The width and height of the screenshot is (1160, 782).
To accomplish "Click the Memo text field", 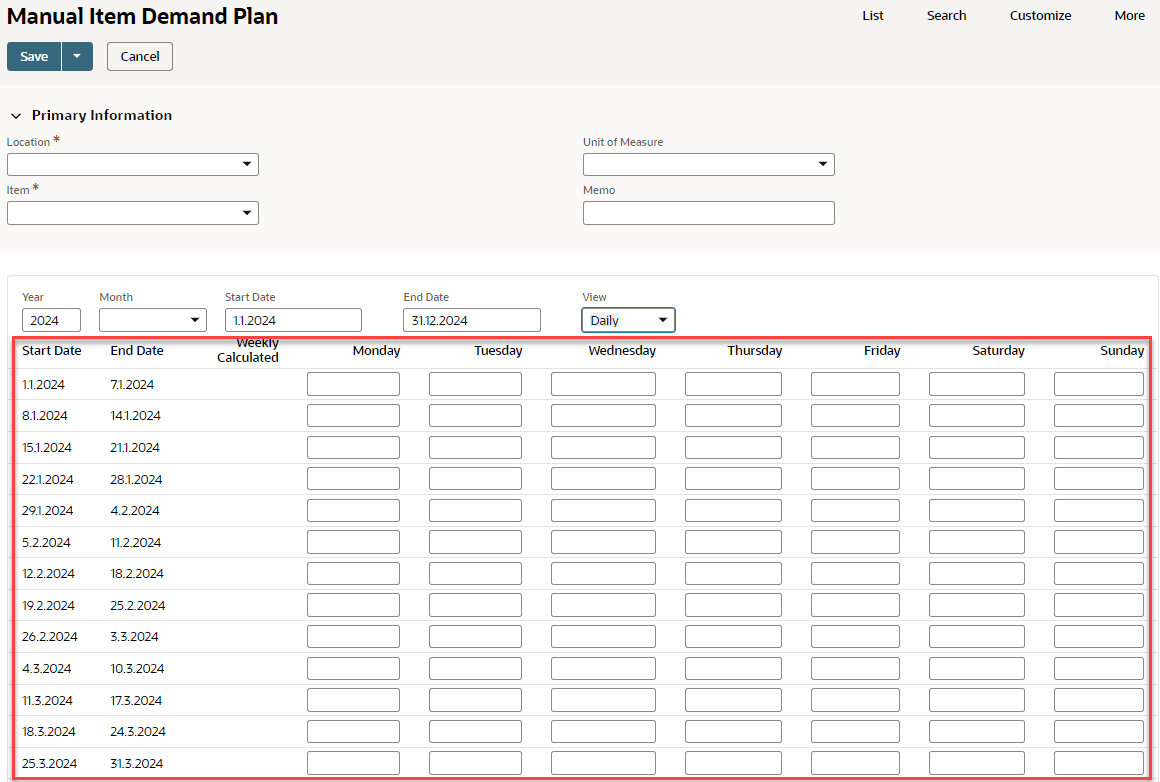I will 709,213.
